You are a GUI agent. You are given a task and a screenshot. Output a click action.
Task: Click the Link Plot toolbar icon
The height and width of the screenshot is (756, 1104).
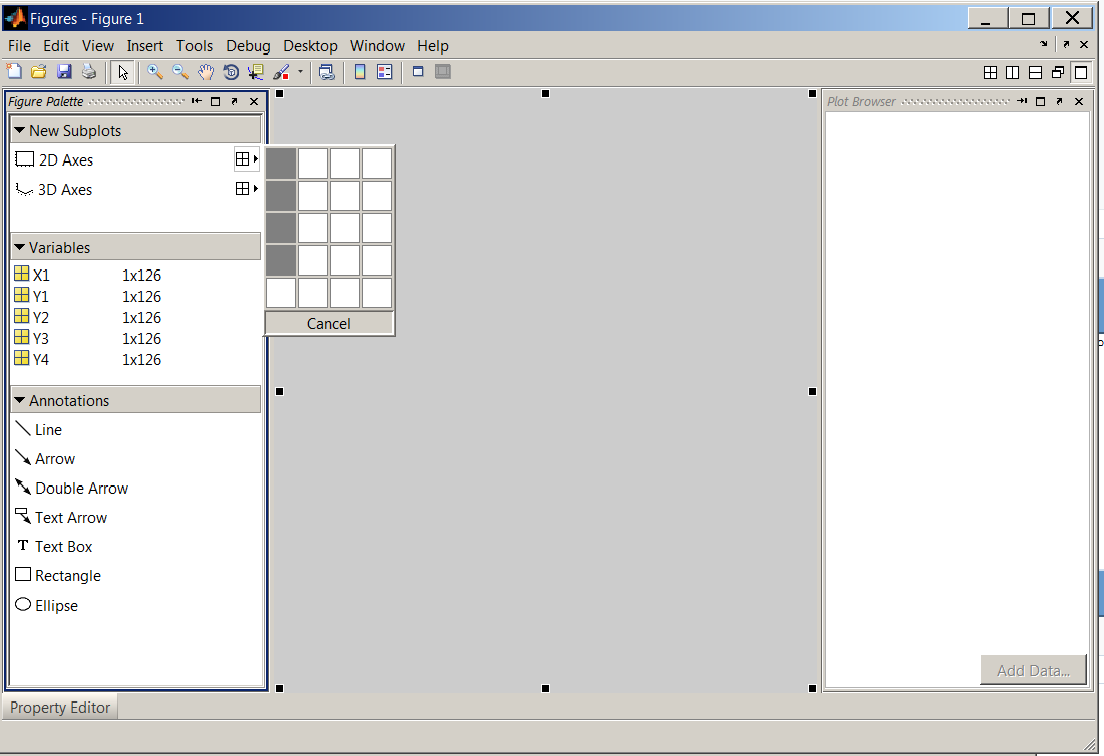[x=327, y=71]
